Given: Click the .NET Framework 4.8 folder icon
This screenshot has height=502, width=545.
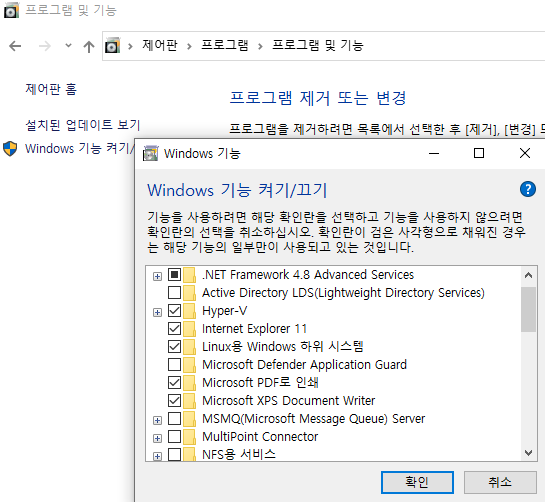Looking at the screenshot, I should point(189,275).
